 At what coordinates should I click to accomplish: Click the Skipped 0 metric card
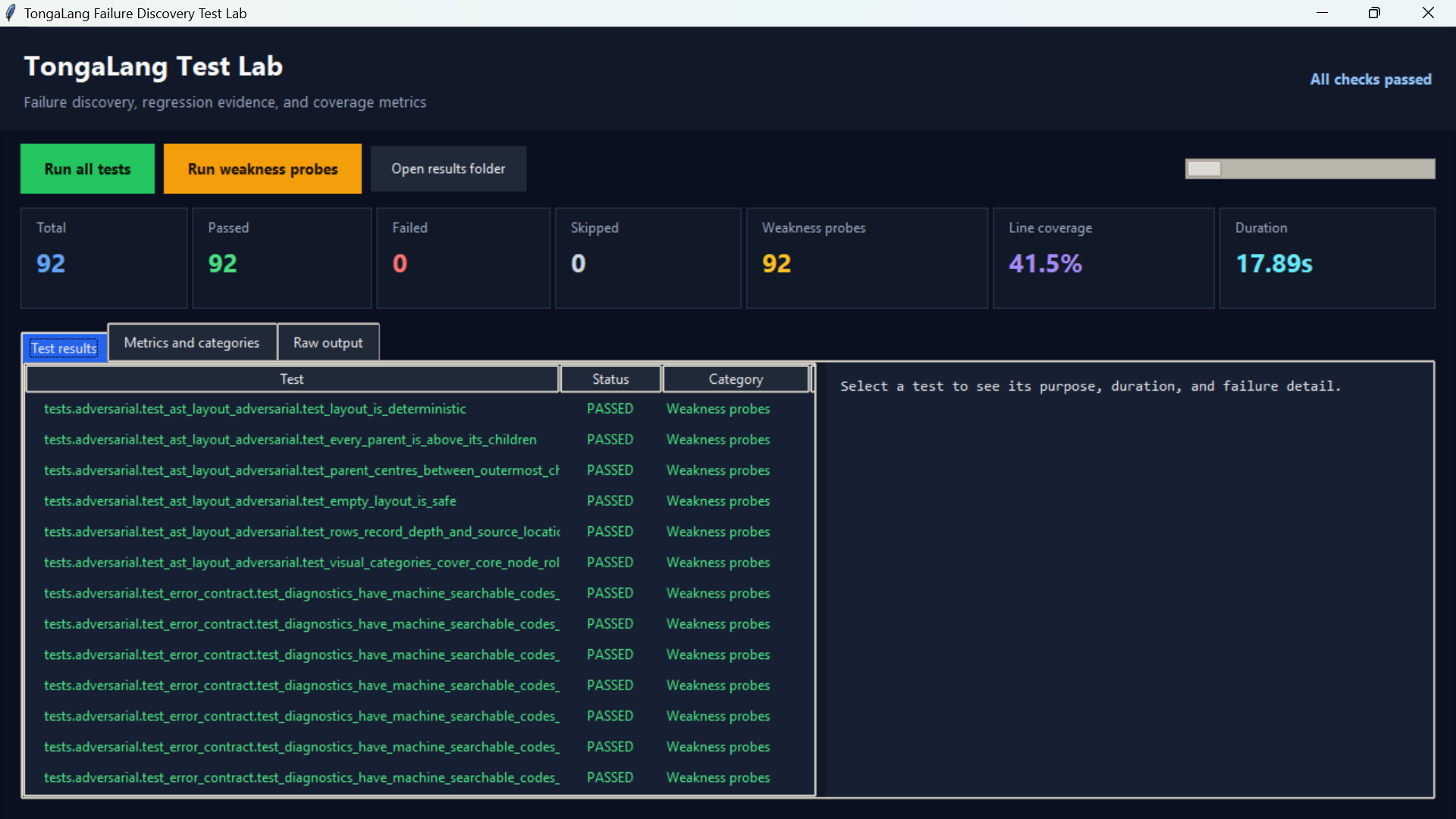(x=648, y=258)
